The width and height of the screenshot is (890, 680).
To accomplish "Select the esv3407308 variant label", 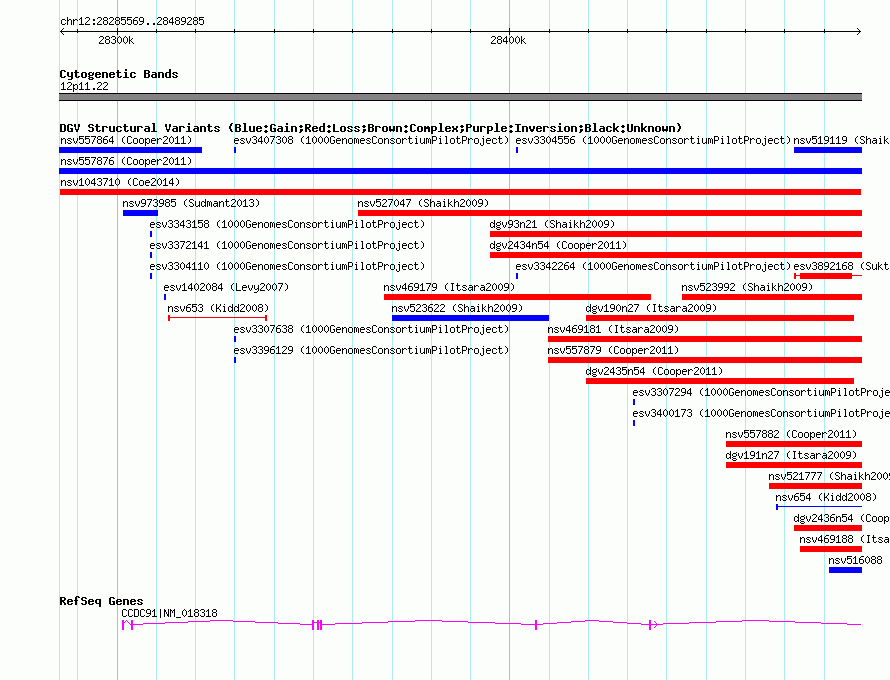I will (371, 140).
